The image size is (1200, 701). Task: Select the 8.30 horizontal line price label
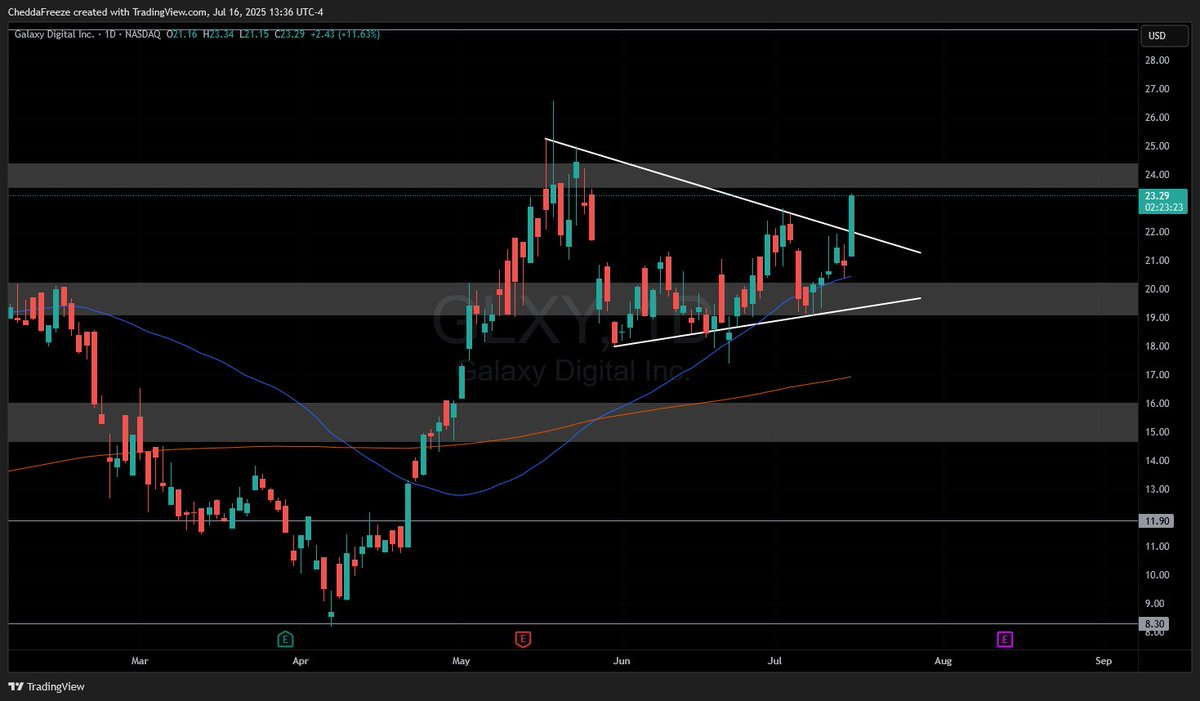pos(1154,623)
